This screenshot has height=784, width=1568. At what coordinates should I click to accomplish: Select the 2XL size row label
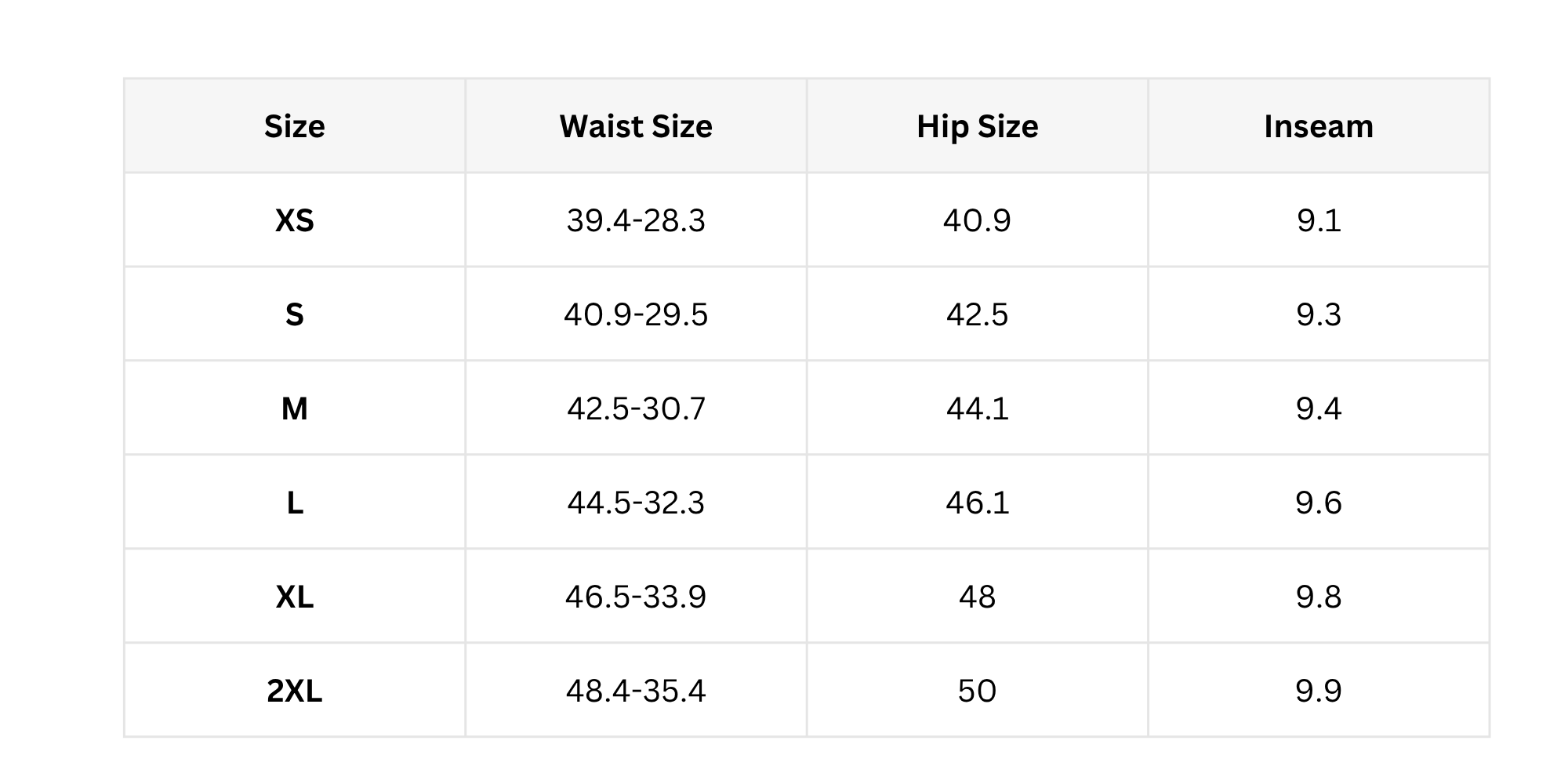[295, 691]
